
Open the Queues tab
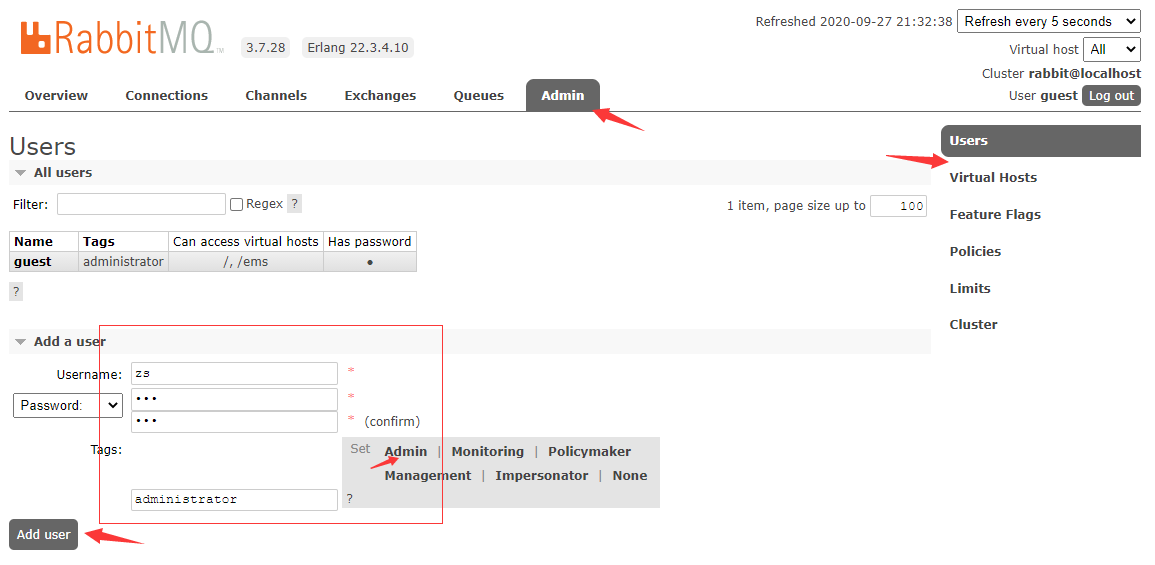click(479, 95)
